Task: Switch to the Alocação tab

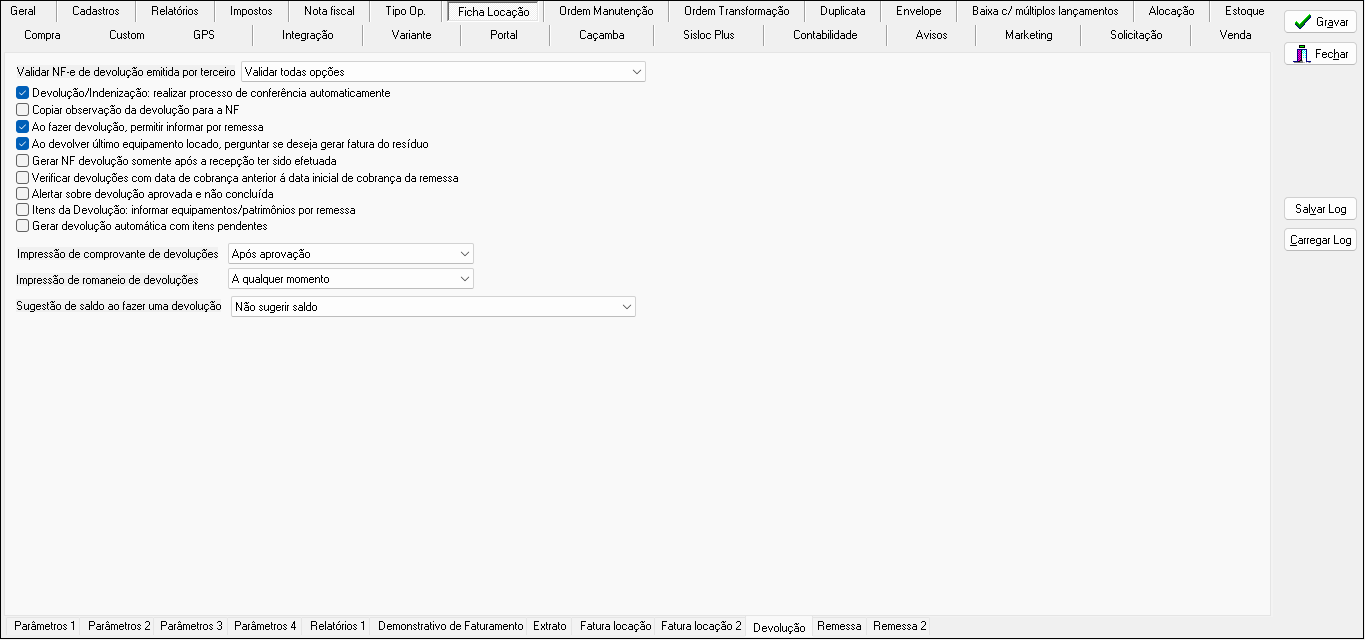Action: point(1171,11)
